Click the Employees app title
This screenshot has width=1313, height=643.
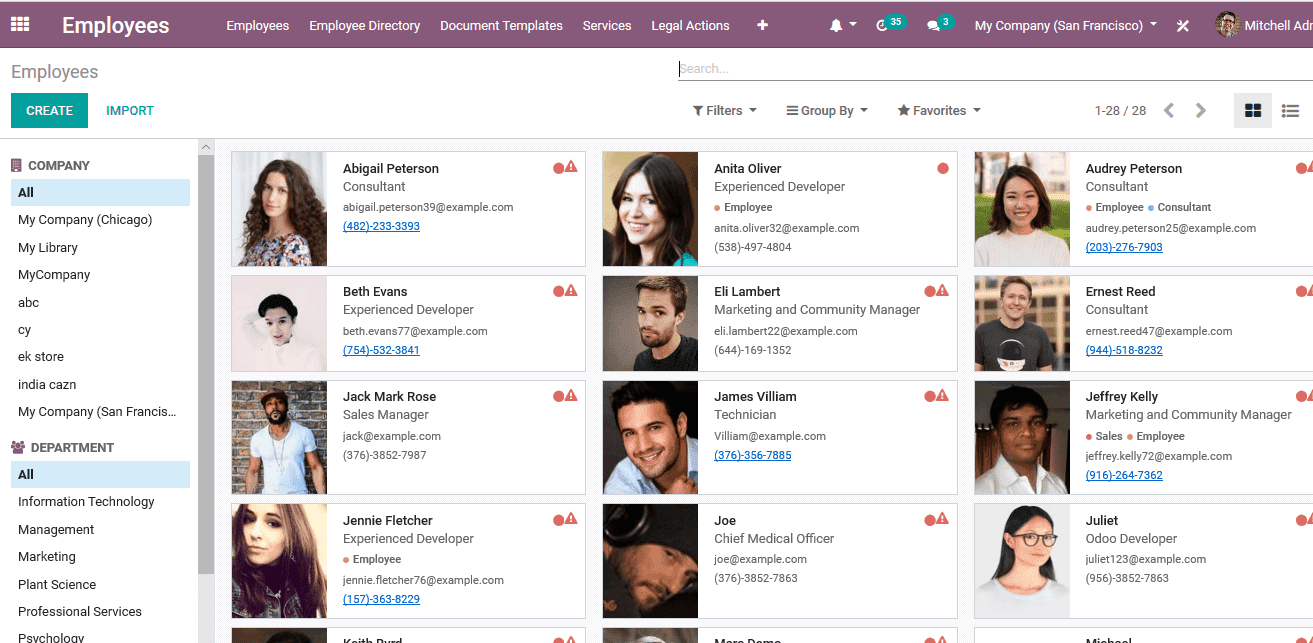coord(116,25)
